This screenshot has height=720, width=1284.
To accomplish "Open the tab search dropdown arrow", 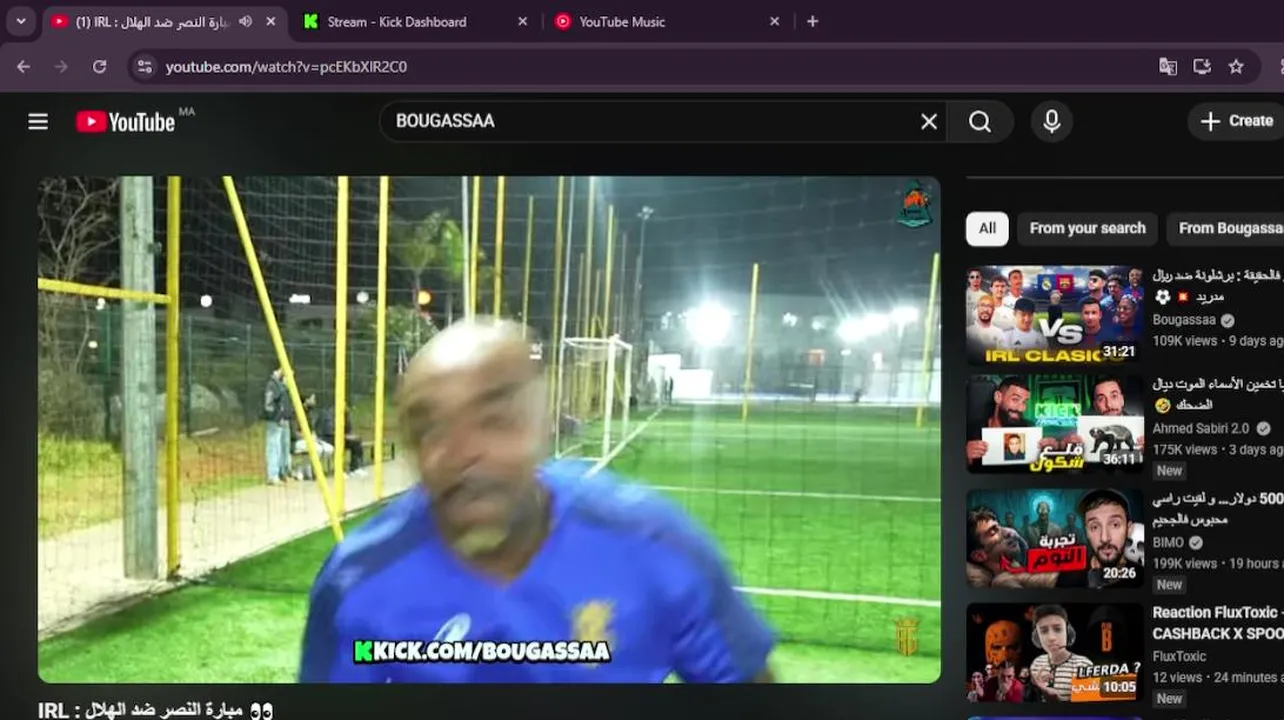I will coord(21,21).
